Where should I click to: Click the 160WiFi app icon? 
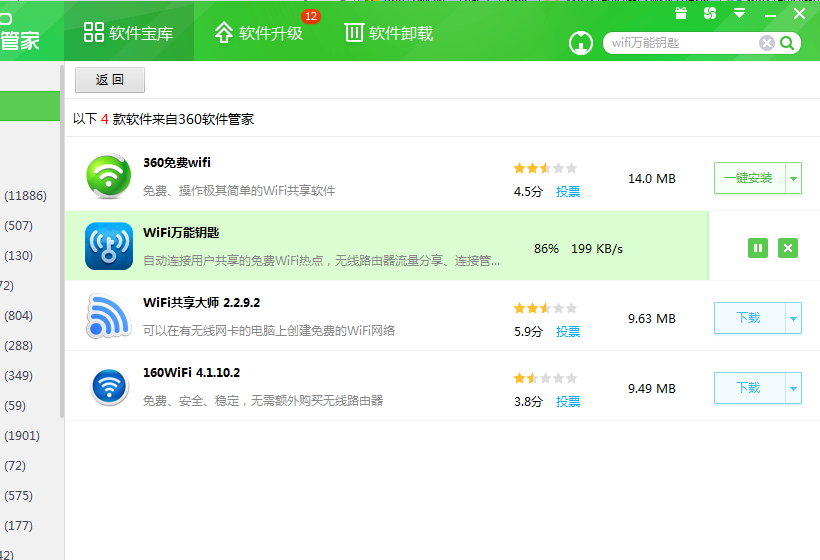tap(109, 387)
